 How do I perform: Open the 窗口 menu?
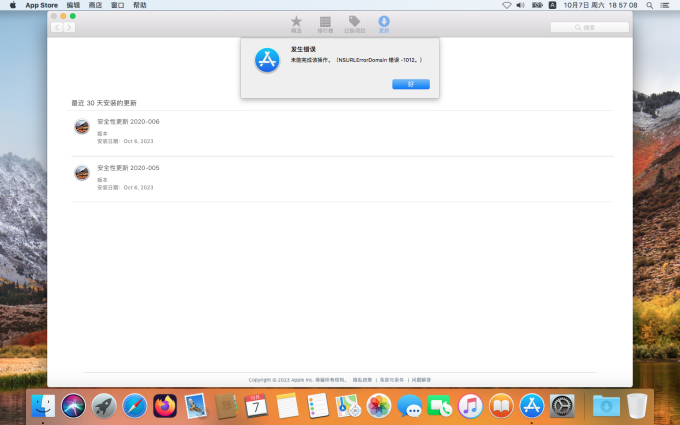click(x=118, y=5)
